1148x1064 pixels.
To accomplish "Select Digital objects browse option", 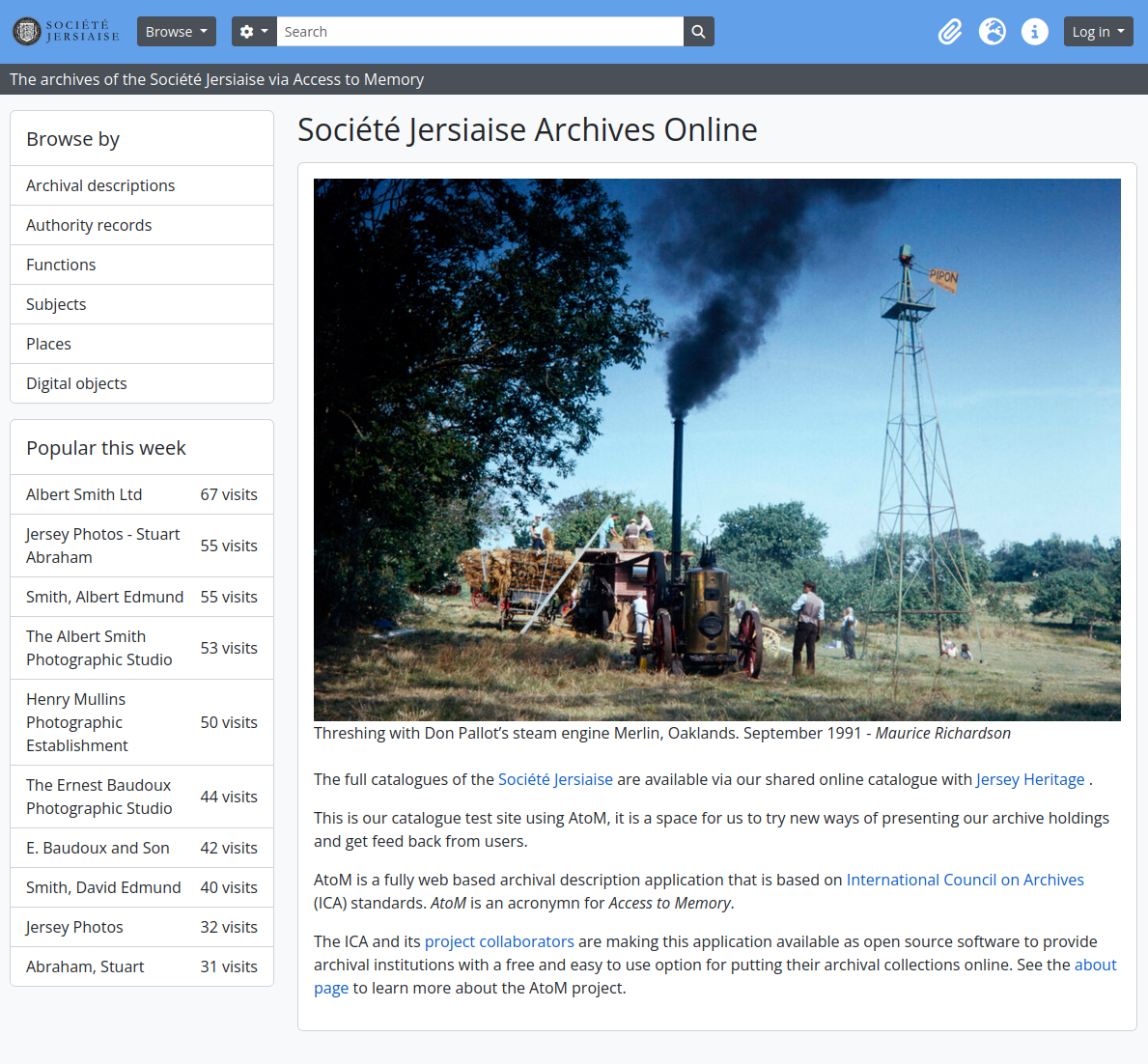I will [x=76, y=383].
